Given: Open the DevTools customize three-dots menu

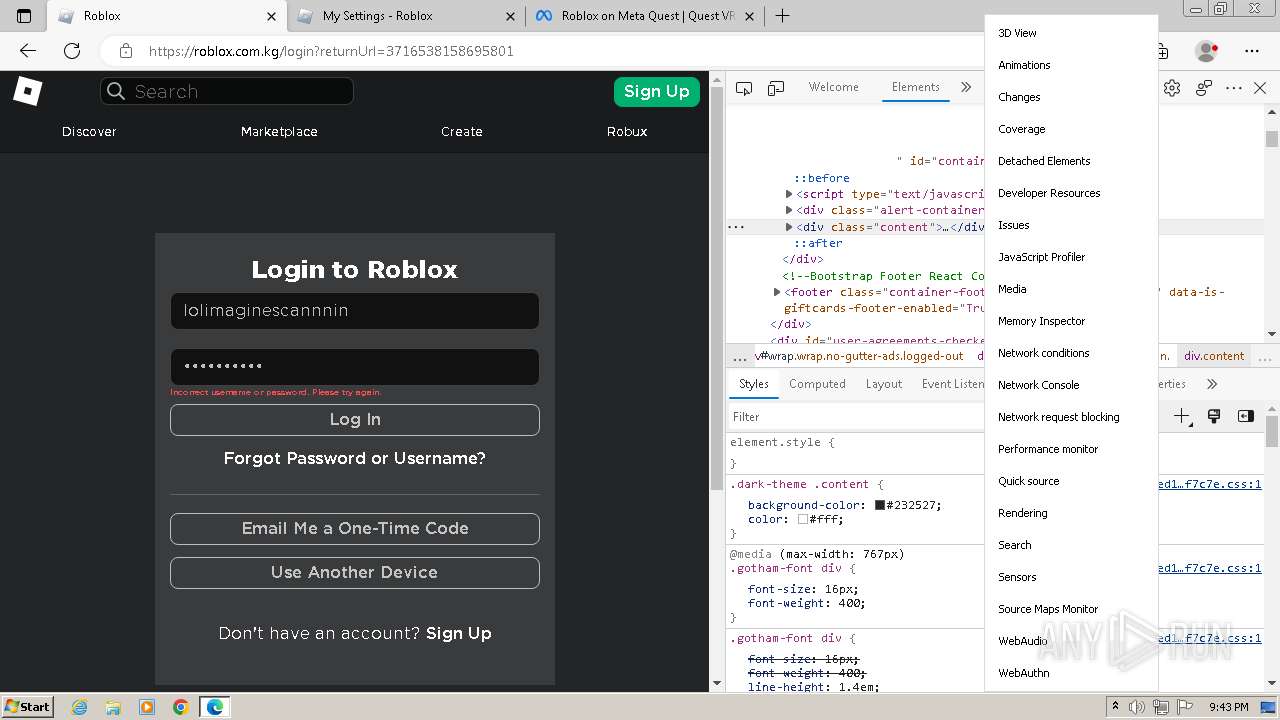Looking at the screenshot, I should (1234, 88).
